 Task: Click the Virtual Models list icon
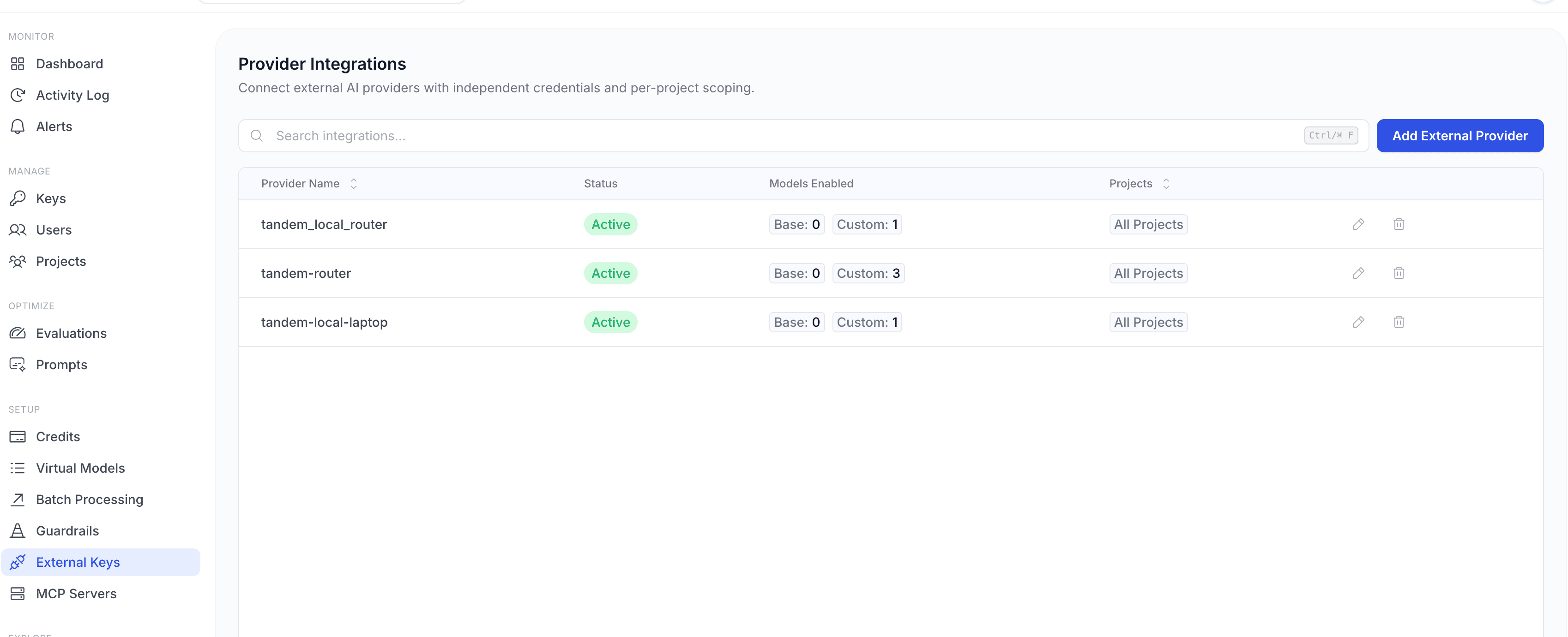[x=18, y=468]
